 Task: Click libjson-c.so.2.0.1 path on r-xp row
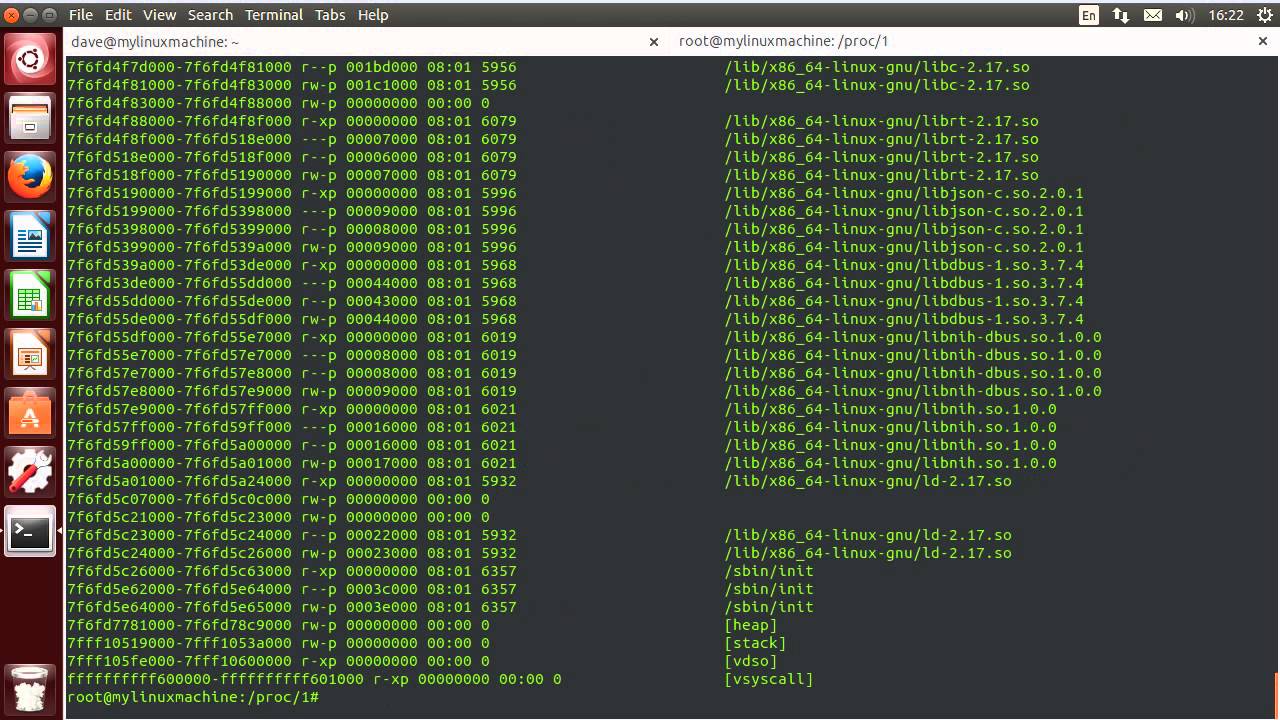point(904,193)
